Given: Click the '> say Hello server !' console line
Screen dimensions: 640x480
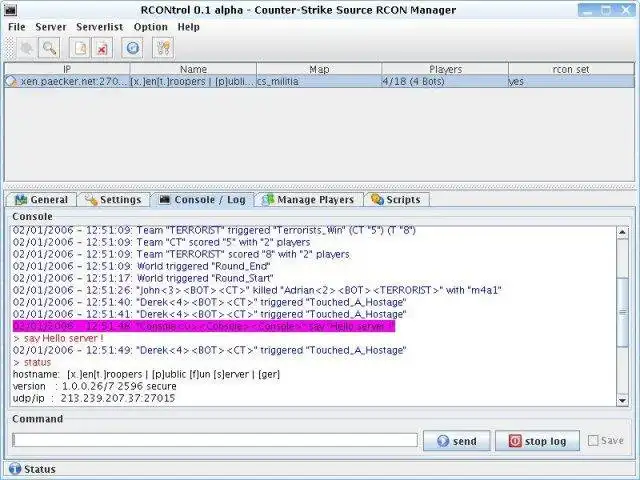Looking at the screenshot, I should point(58,338).
